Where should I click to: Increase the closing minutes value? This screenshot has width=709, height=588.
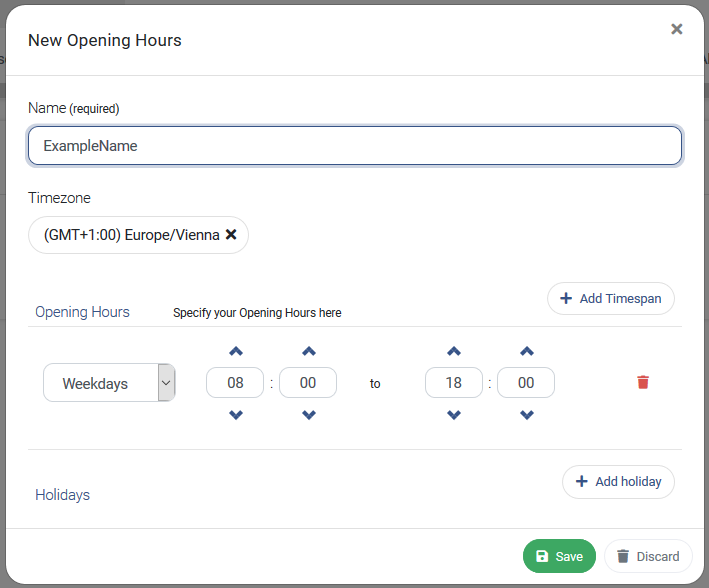527,351
